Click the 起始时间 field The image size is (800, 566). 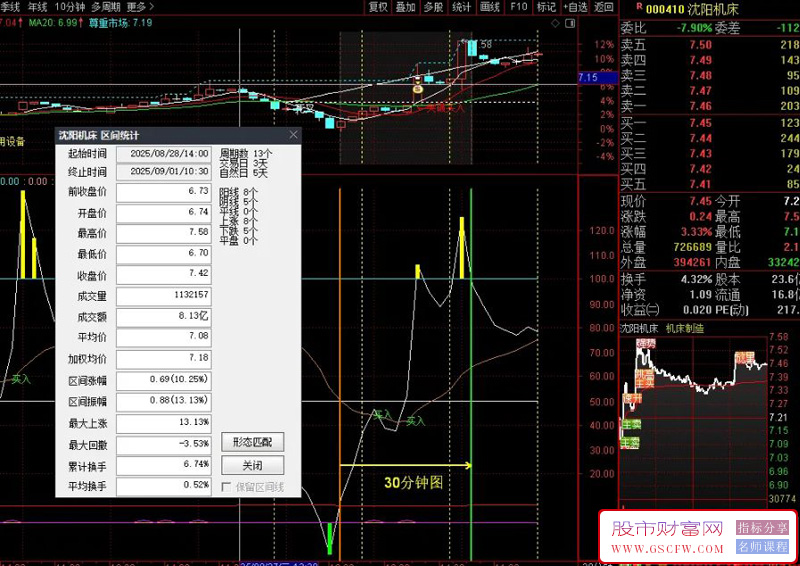click(x=164, y=154)
